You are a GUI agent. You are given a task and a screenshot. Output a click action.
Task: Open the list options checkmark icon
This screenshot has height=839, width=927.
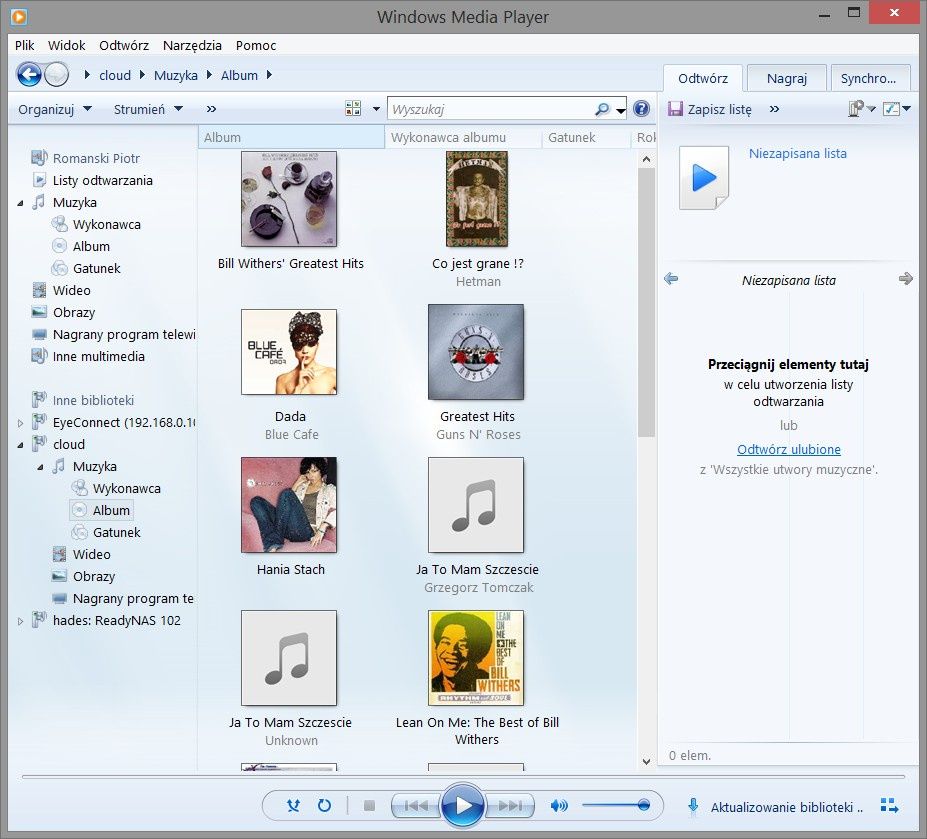(891, 109)
